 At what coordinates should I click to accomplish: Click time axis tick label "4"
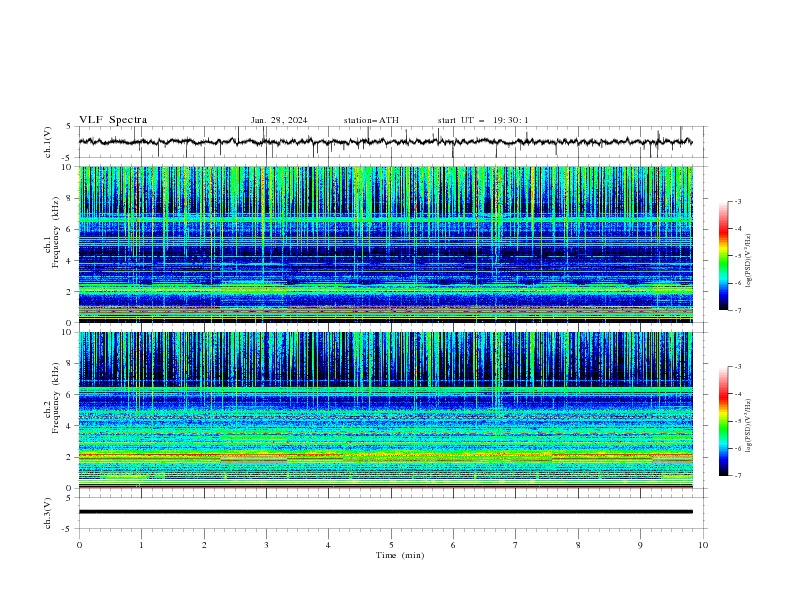coord(328,545)
